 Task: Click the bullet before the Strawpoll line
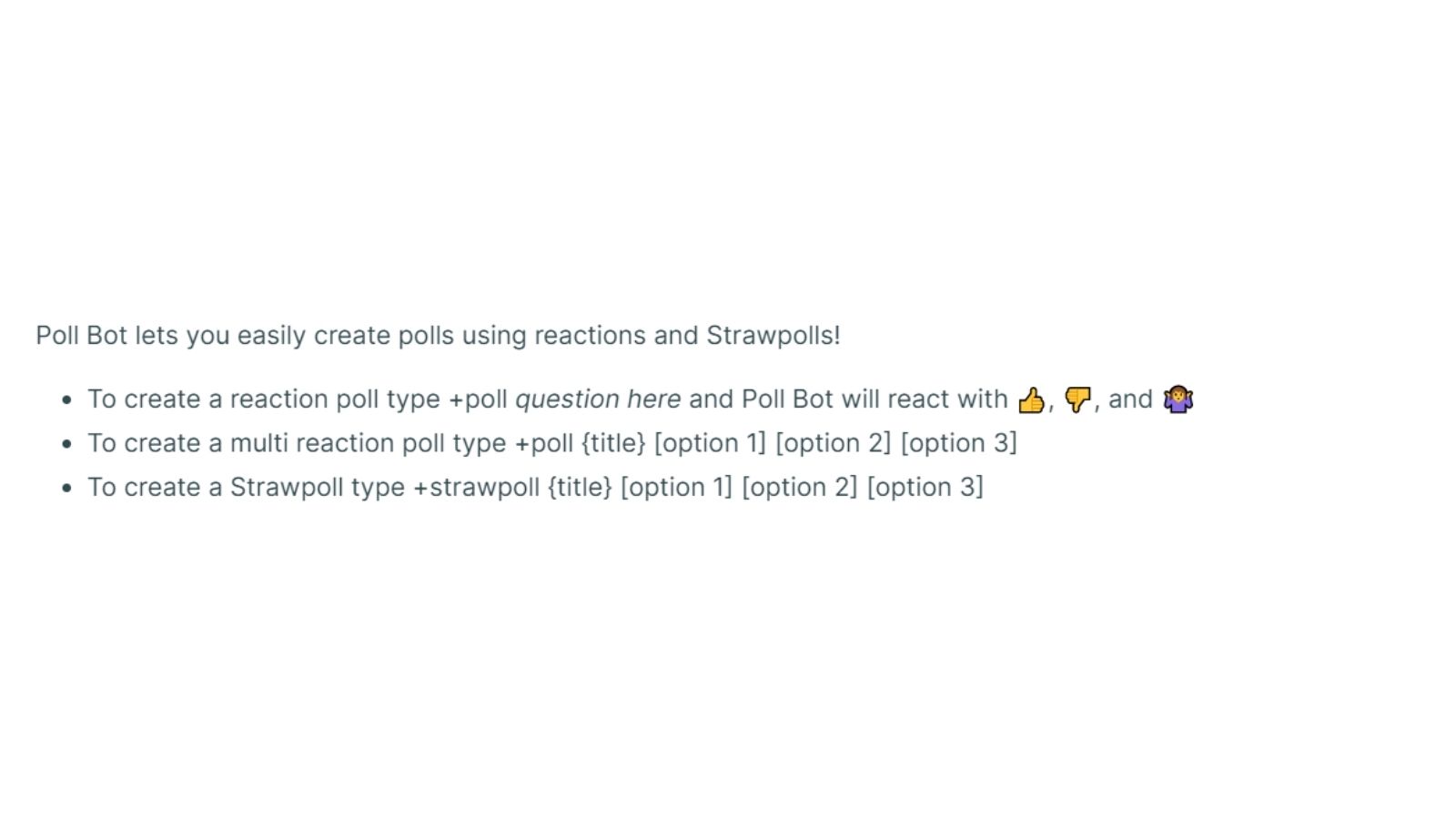pos(66,488)
